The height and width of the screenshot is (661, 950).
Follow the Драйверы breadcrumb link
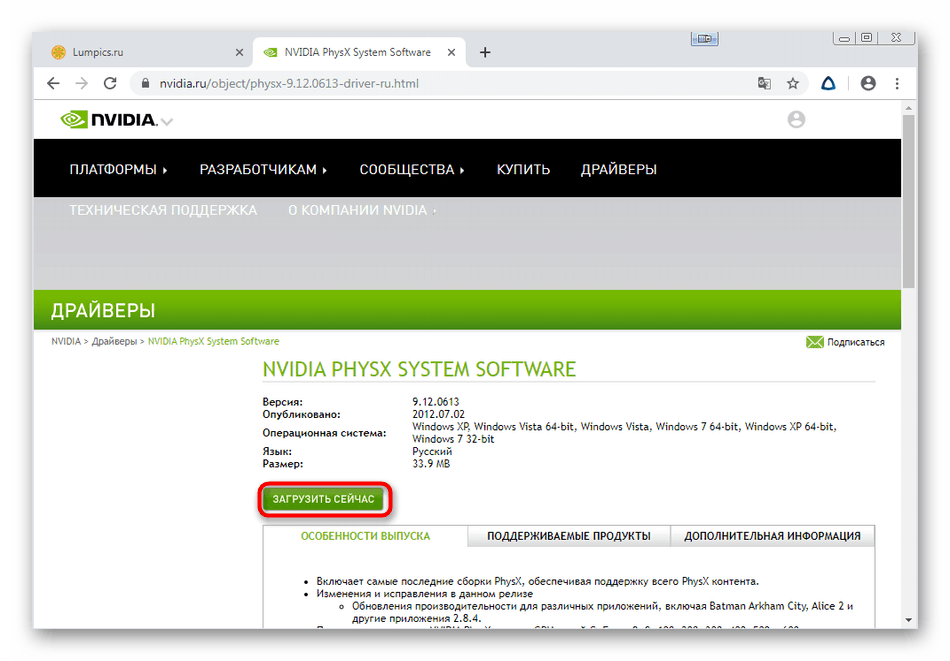coord(114,342)
